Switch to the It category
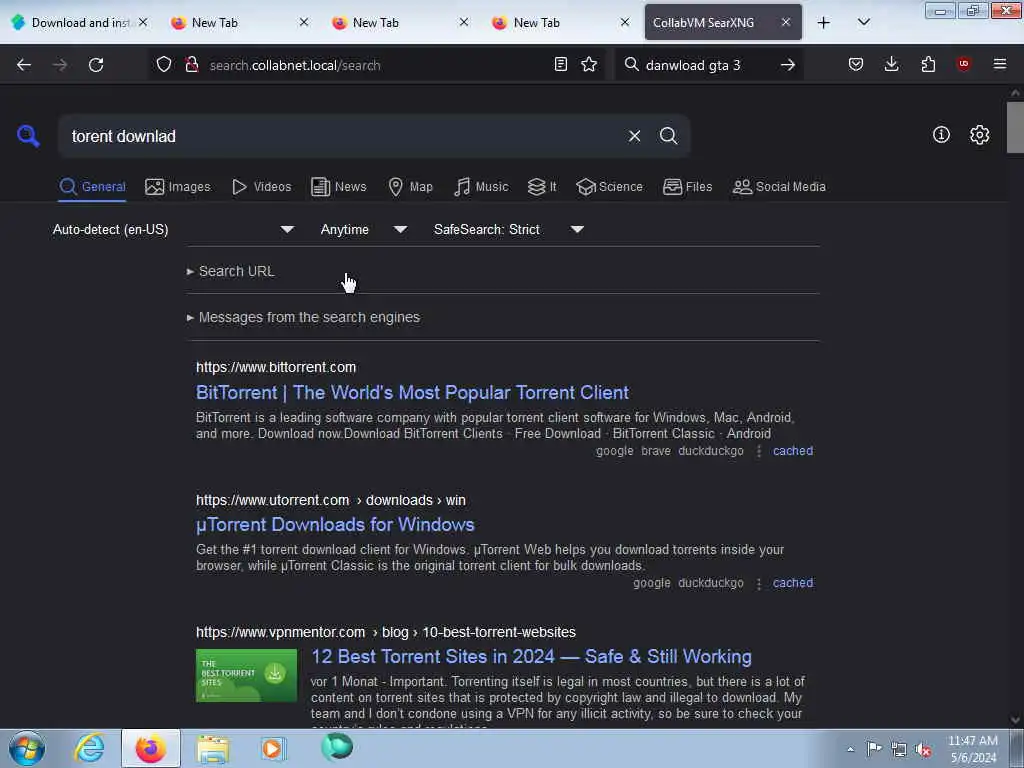This screenshot has height=768, width=1024. [x=542, y=187]
